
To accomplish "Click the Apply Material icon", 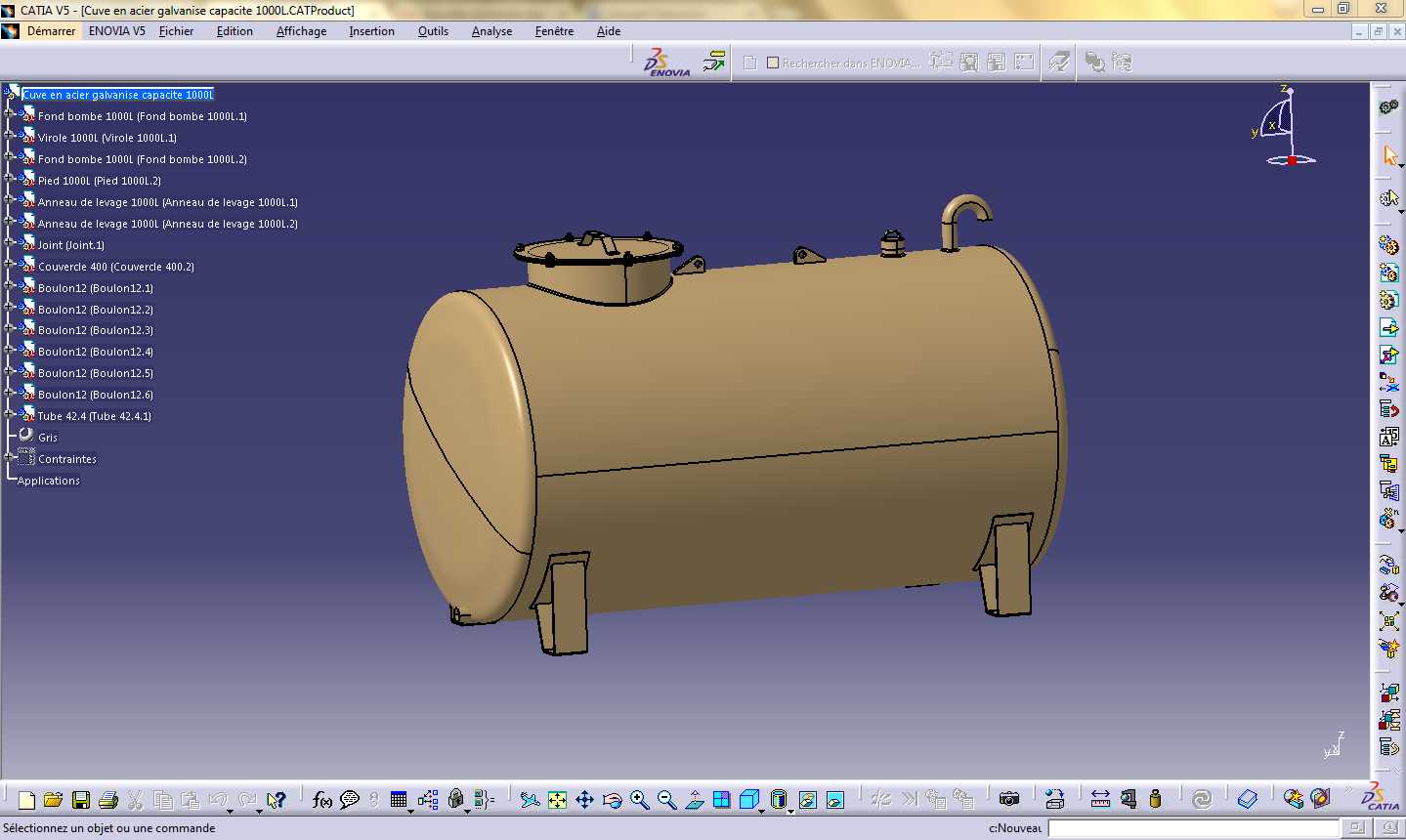I will 1320,800.
